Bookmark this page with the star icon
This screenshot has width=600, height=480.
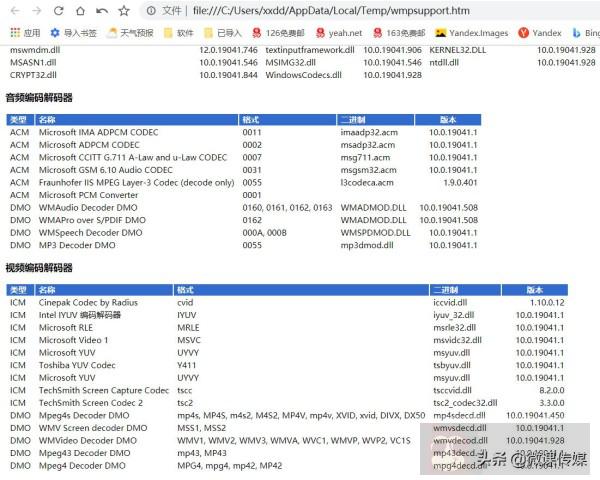click(x=124, y=11)
